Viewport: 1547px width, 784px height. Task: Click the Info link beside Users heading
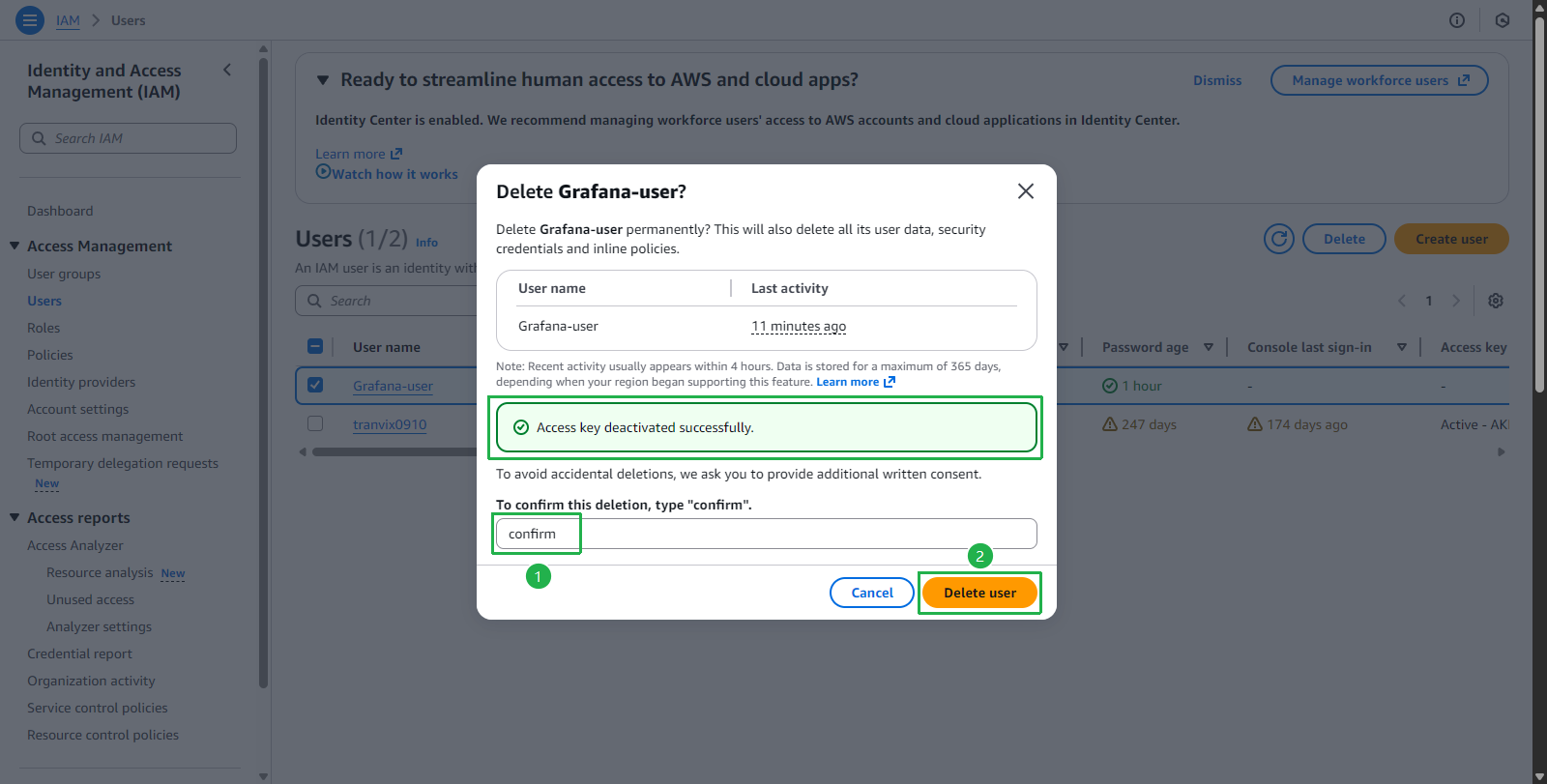426,243
